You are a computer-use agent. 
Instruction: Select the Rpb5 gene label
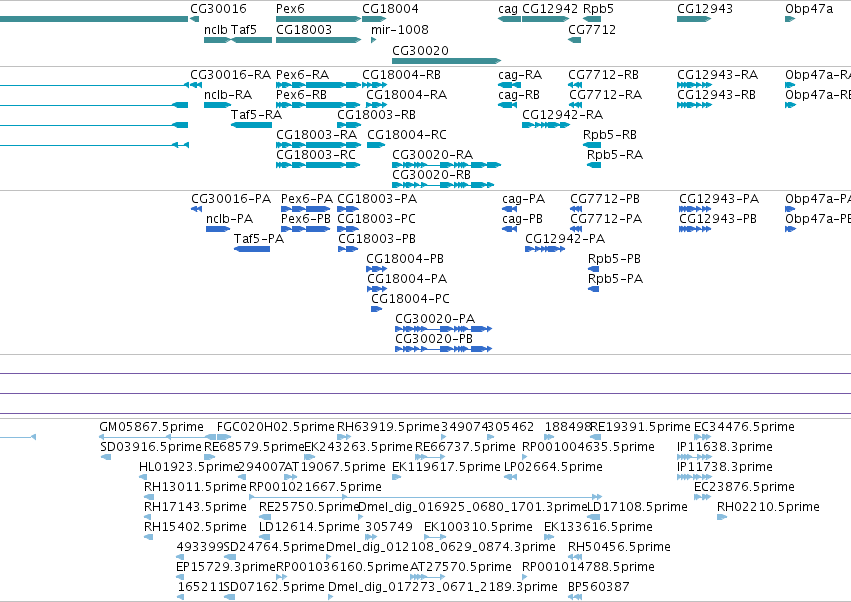pyautogui.click(x=598, y=9)
